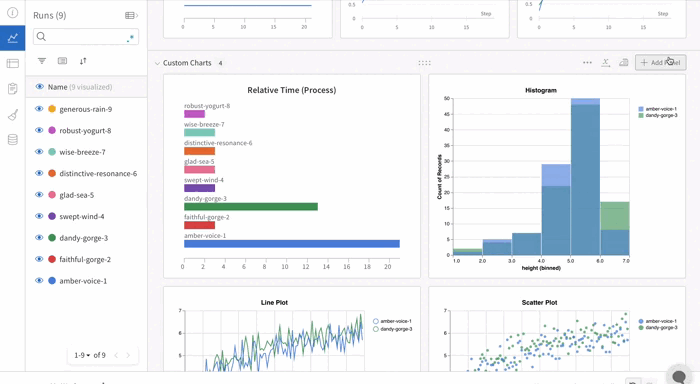Click the Line Plot chart title
The height and width of the screenshot is (384, 700).
(x=274, y=302)
